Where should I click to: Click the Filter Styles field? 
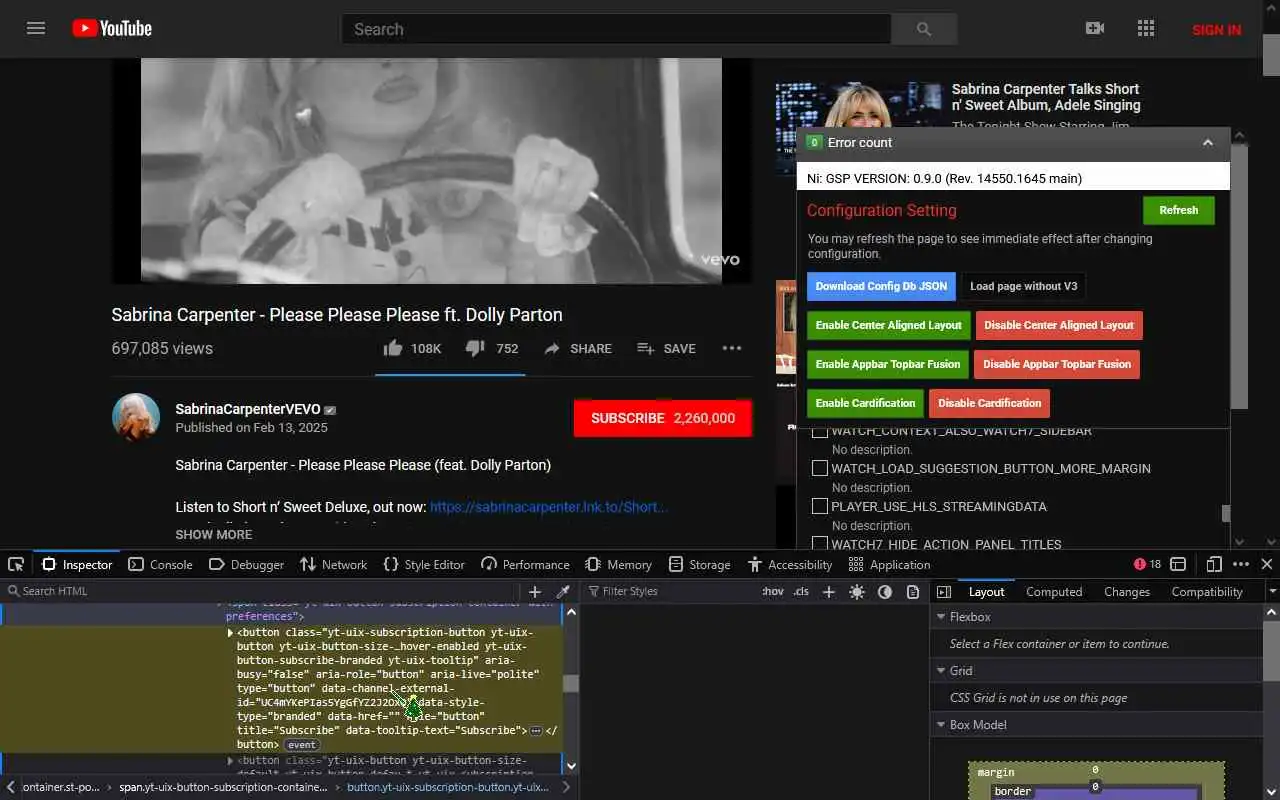pos(670,591)
